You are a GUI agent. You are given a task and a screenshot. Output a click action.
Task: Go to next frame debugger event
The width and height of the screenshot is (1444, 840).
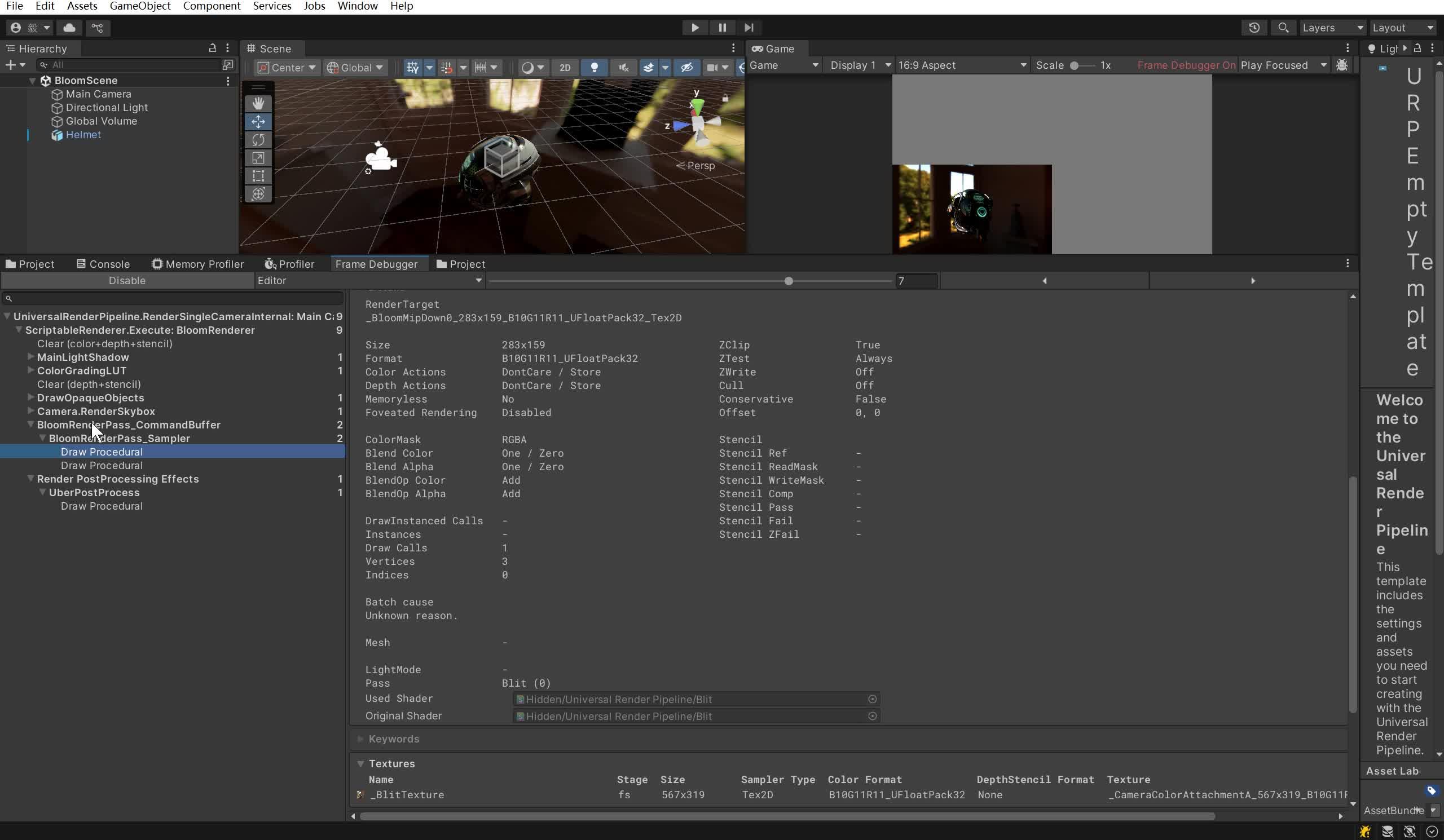(1253, 281)
